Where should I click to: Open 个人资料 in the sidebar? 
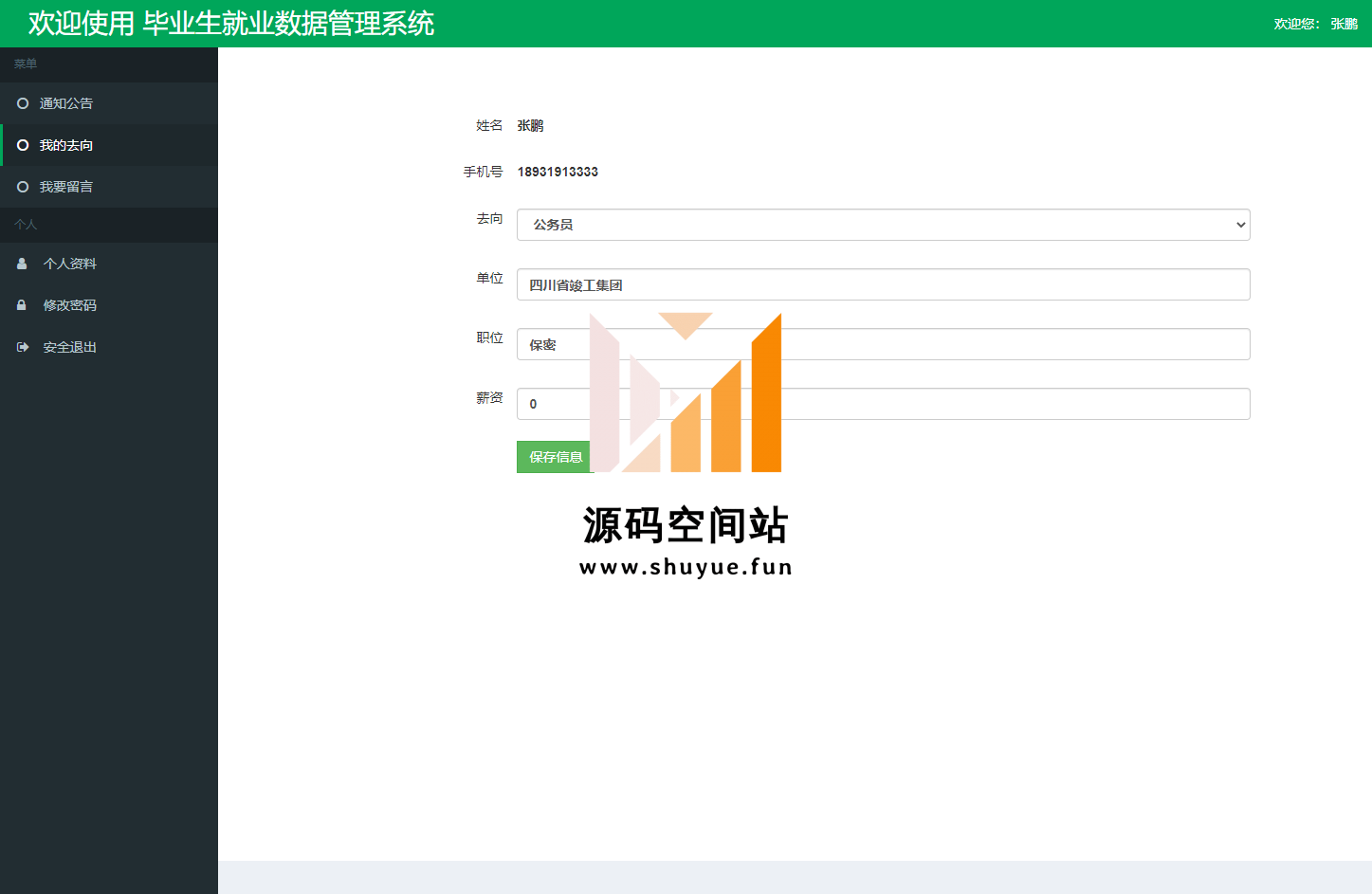pos(109,264)
